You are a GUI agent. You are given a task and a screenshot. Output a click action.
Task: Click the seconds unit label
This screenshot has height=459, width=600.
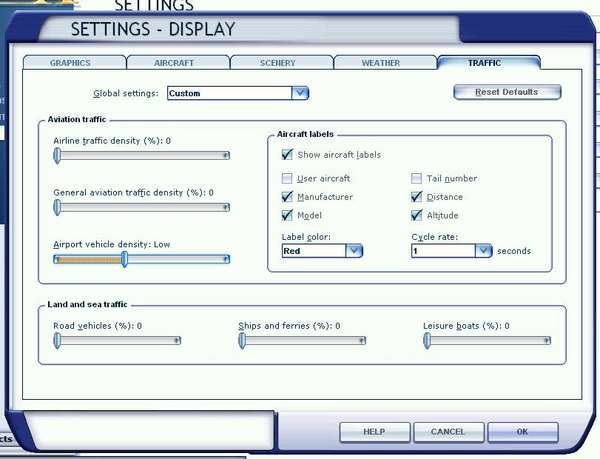coord(514,251)
